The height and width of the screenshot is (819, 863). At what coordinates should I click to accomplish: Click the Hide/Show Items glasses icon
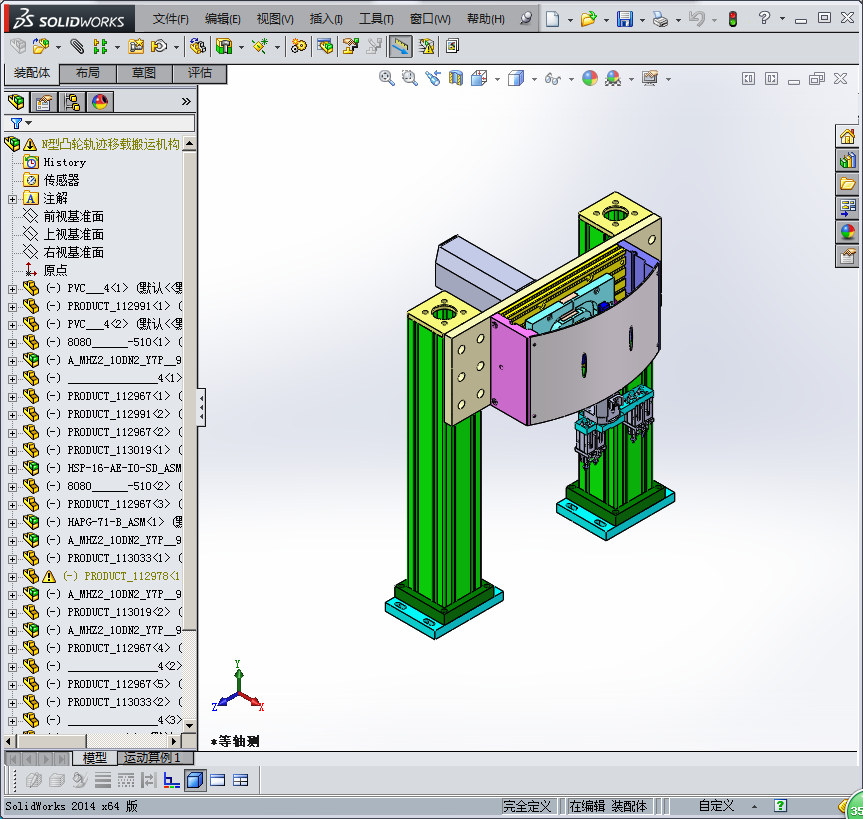click(x=553, y=79)
